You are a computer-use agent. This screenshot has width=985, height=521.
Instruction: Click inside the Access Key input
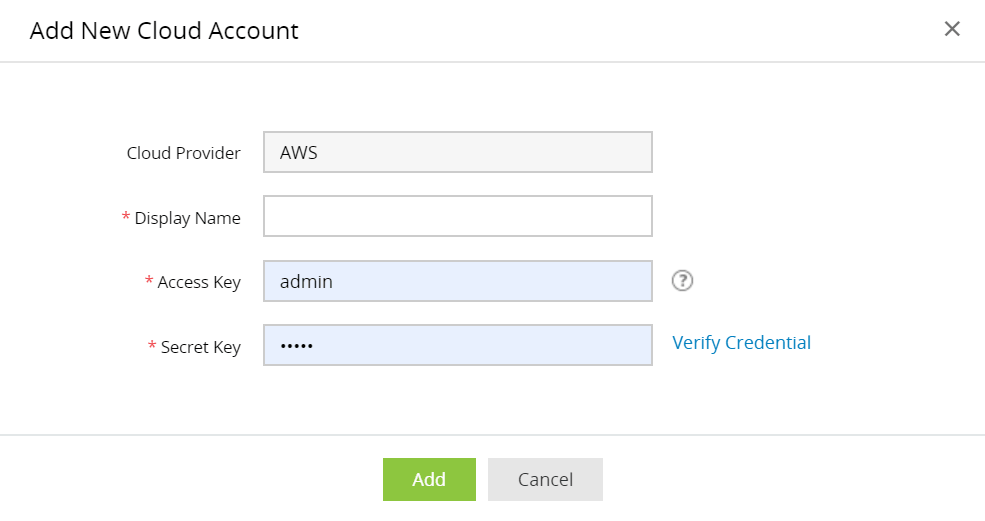coord(457,281)
